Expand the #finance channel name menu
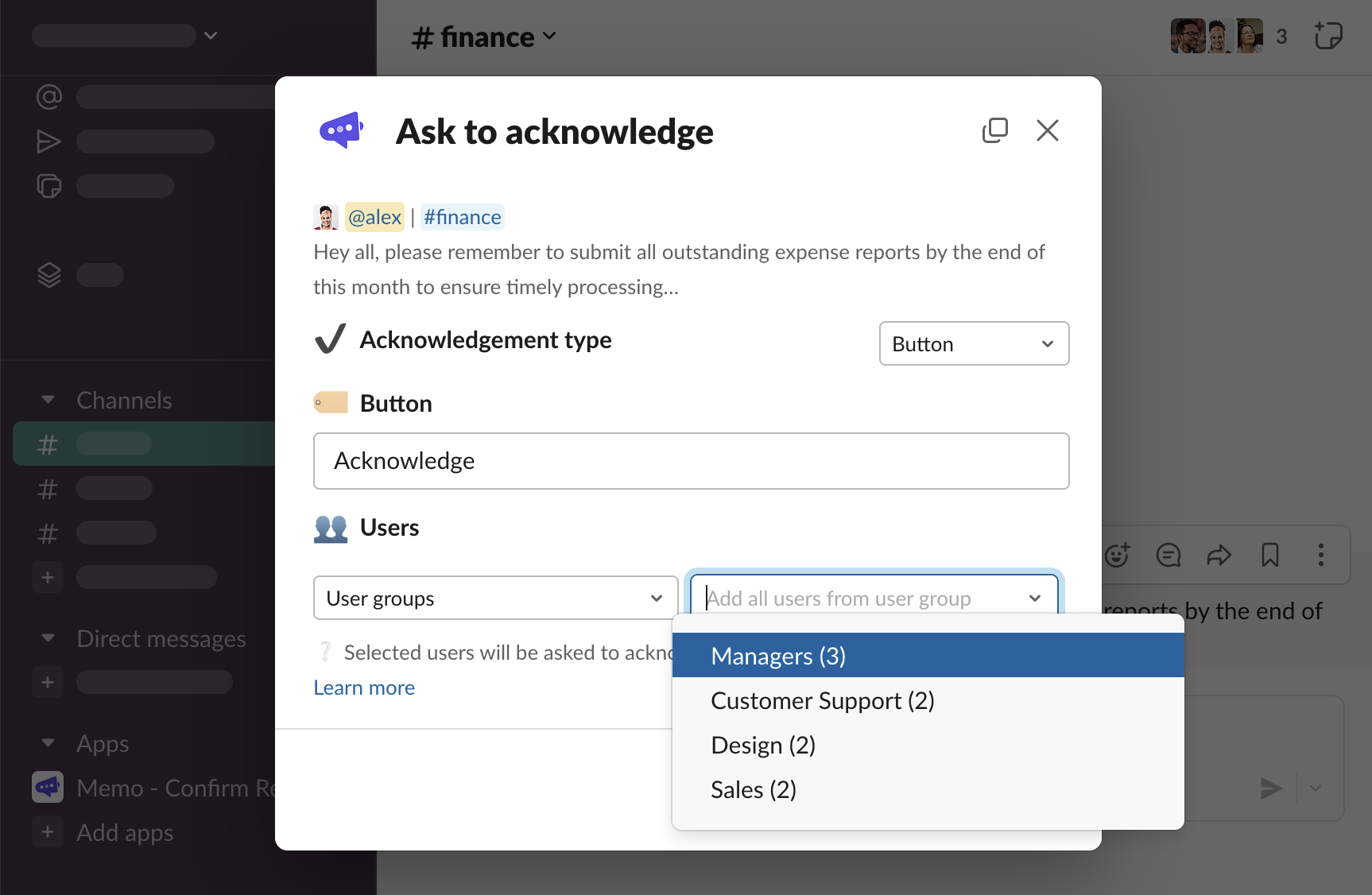Screen dimensions: 1372x895 (x=484, y=37)
